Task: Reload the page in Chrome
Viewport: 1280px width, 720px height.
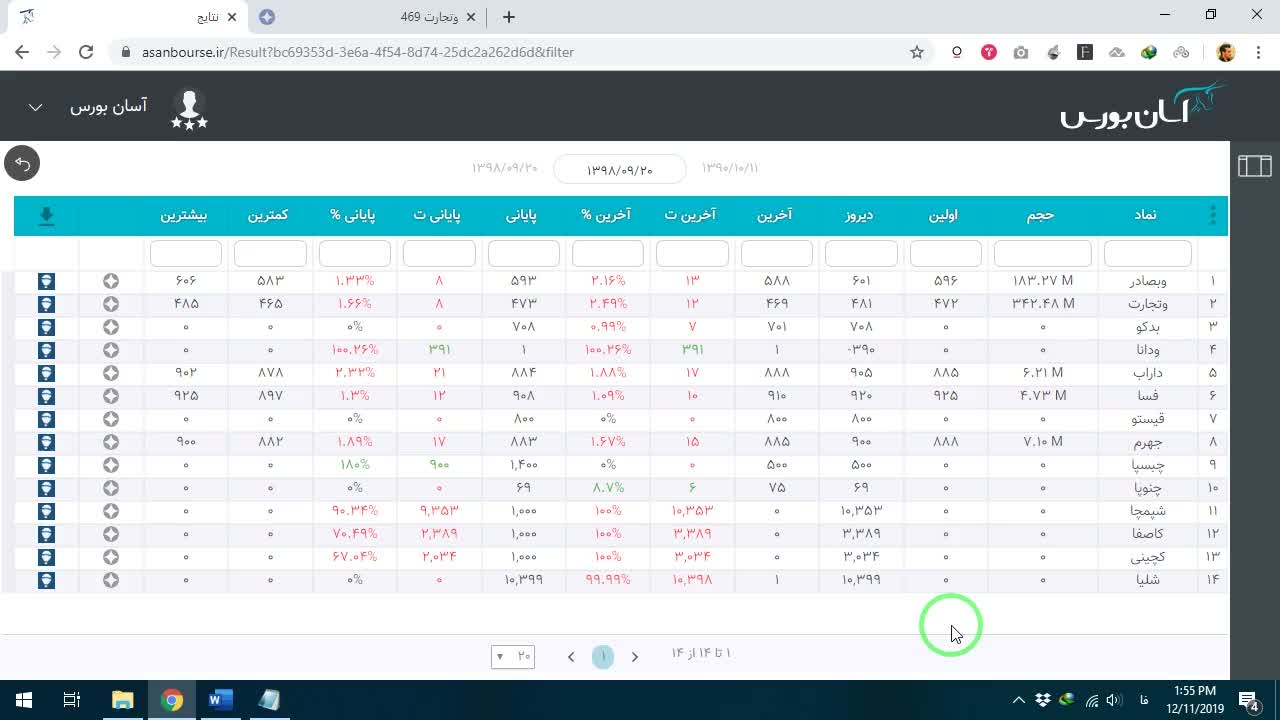Action: tap(86, 52)
